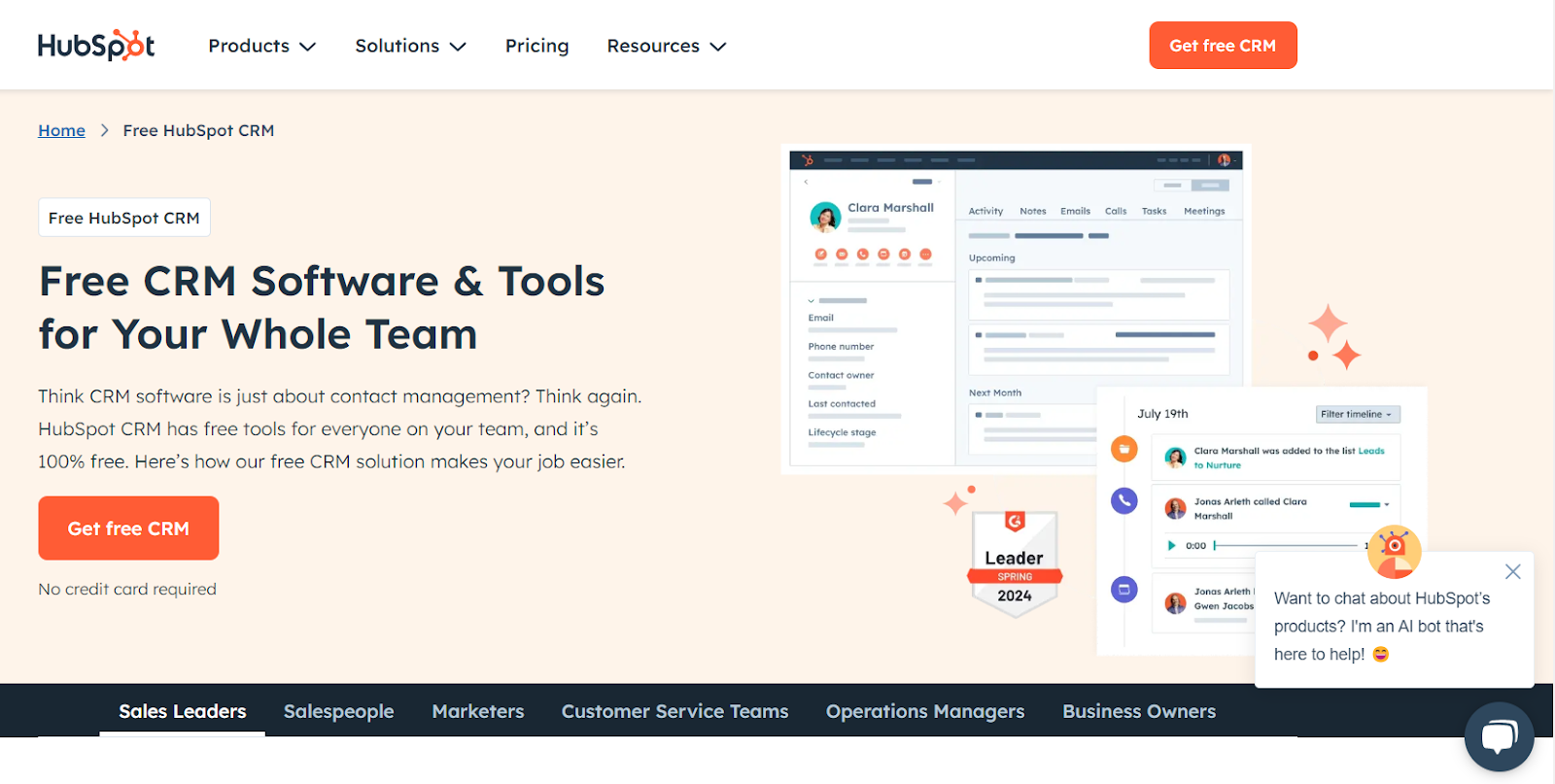The height and width of the screenshot is (784, 1555).
Task: Close the chat prompt popup
Action: coord(1512,572)
